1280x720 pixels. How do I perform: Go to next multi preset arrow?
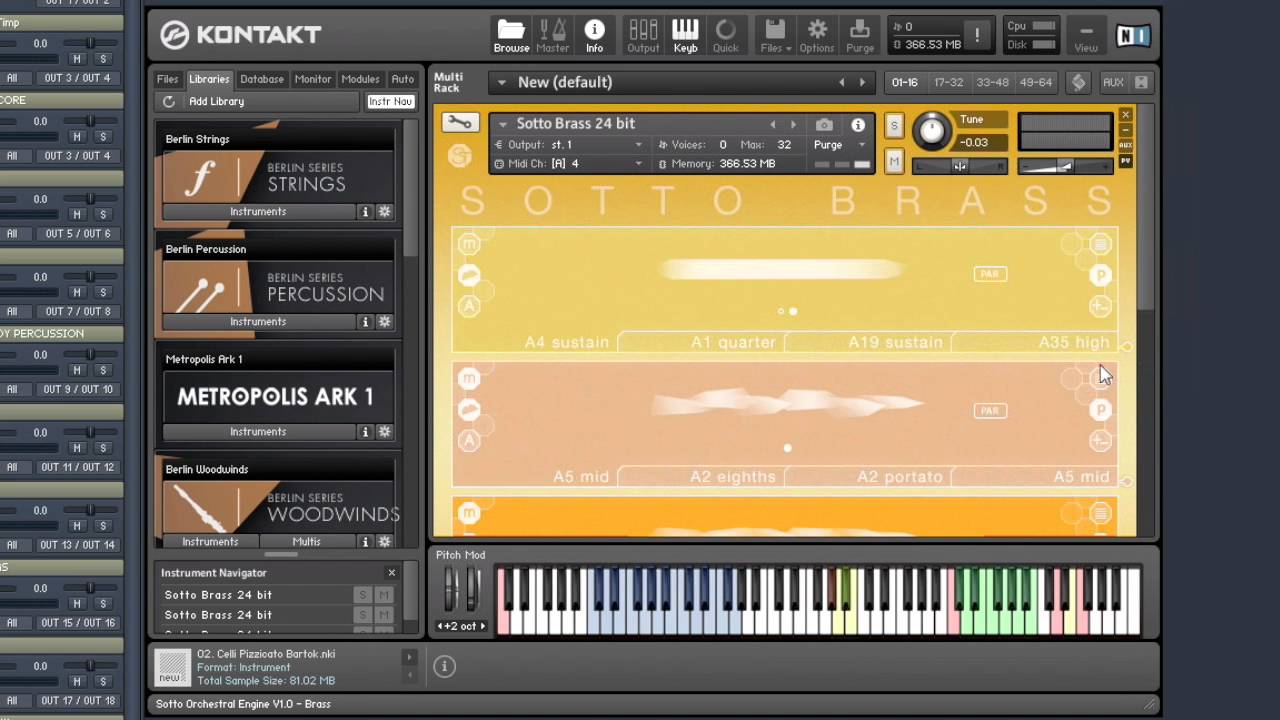pos(862,82)
